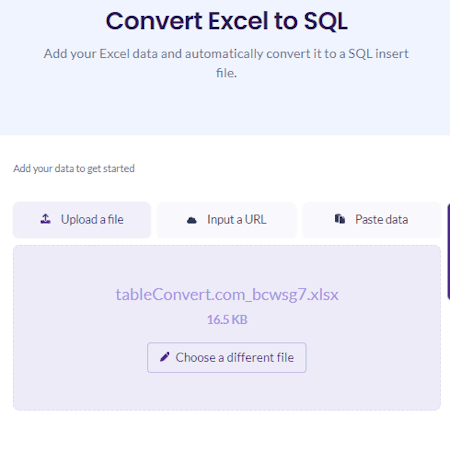Click Choose a different file button
The width and height of the screenshot is (450, 452).
point(227,357)
